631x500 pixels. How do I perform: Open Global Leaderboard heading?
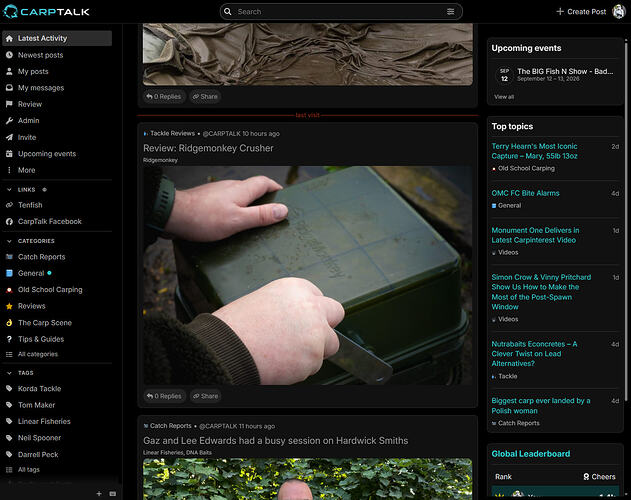click(531, 454)
